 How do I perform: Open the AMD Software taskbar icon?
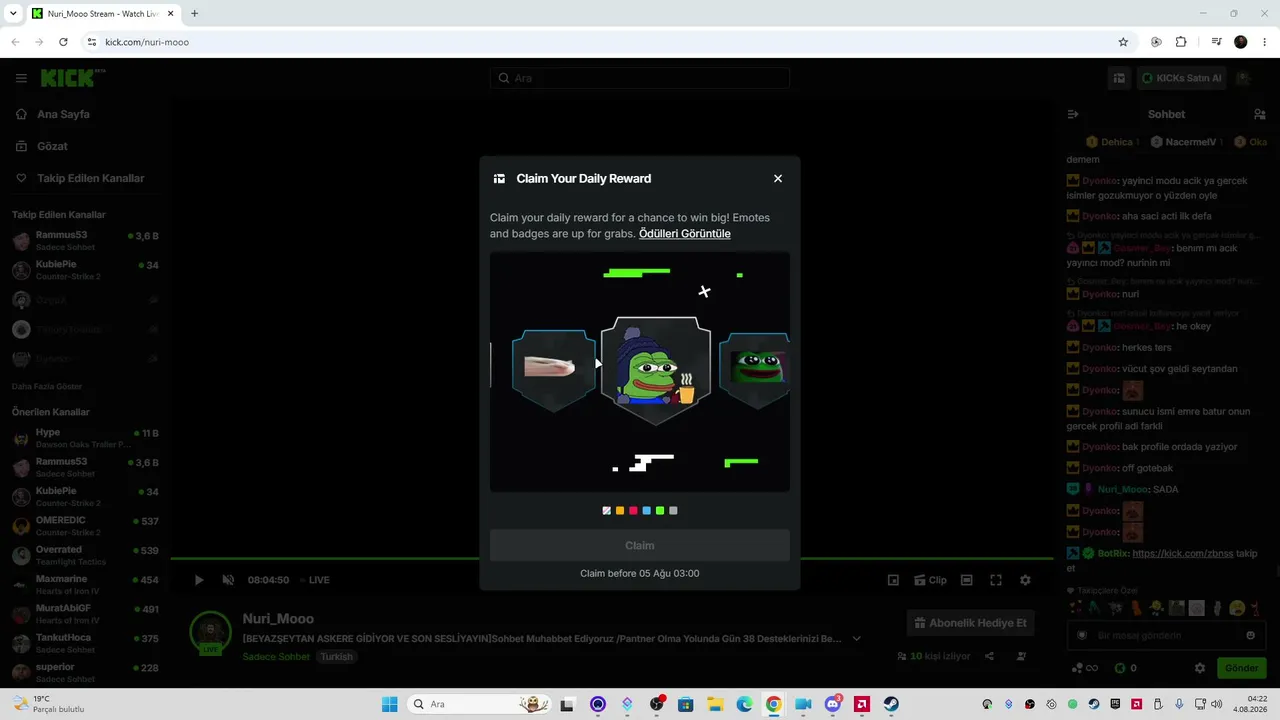pos(861,704)
